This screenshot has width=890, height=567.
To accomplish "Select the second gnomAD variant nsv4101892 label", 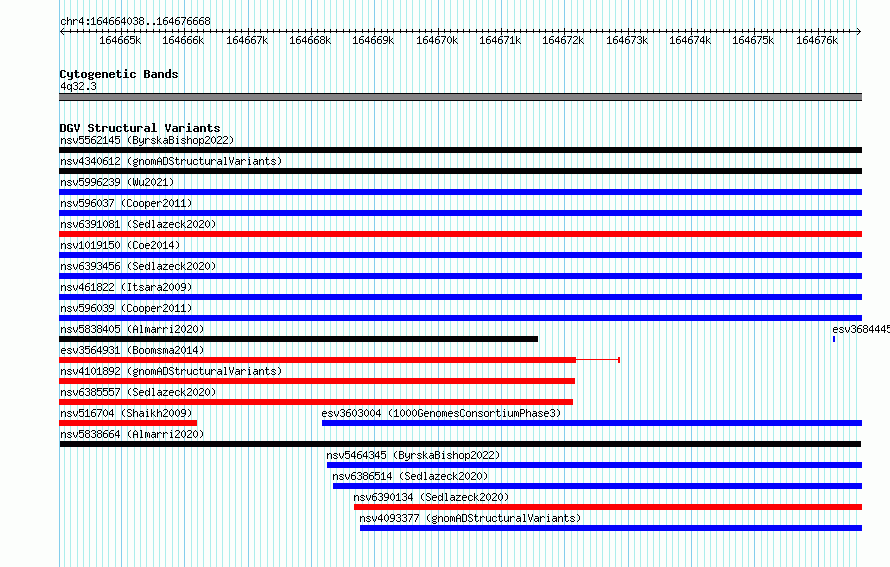I will (171, 371).
